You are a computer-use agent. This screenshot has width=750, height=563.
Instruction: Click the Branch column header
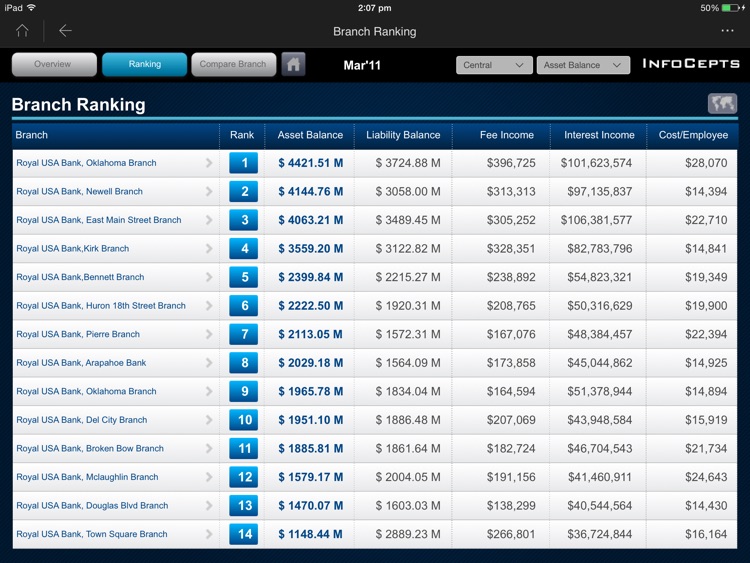click(32, 135)
